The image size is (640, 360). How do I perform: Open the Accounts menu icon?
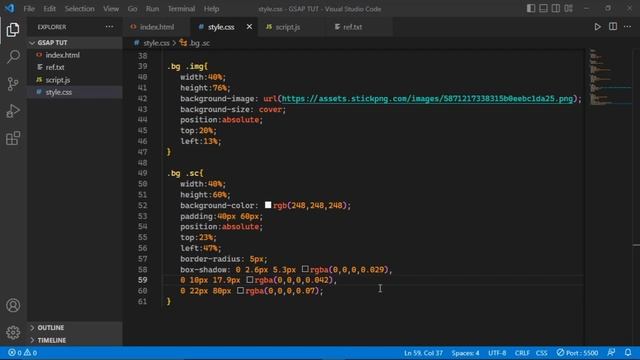(13, 305)
